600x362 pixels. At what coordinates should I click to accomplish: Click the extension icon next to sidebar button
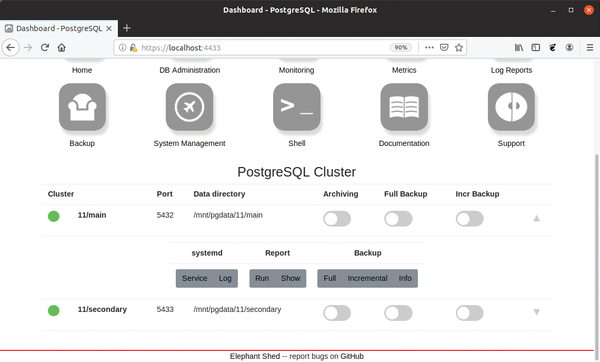(553, 47)
